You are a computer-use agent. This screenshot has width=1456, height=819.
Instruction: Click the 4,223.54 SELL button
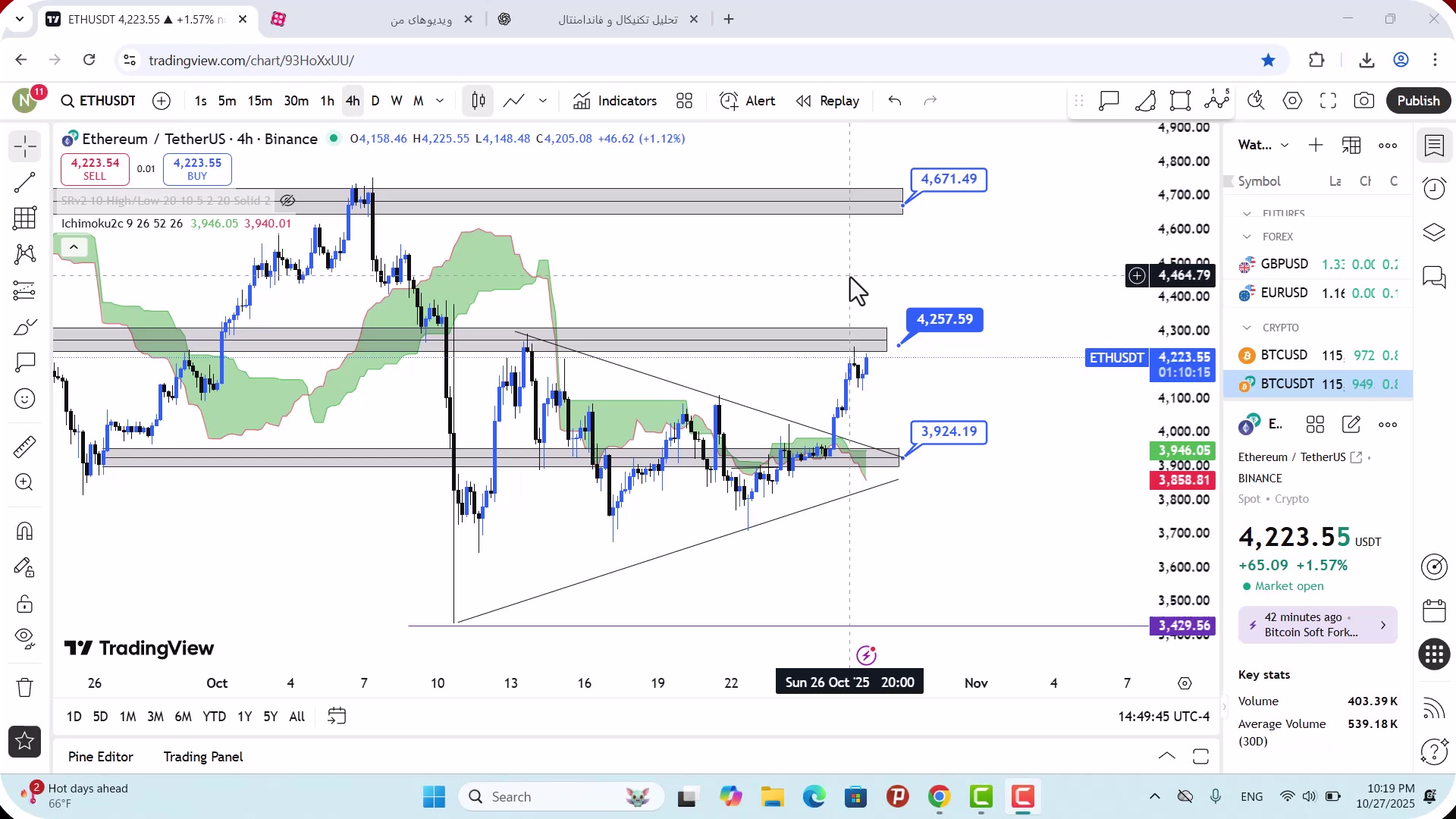pyautogui.click(x=95, y=169)
